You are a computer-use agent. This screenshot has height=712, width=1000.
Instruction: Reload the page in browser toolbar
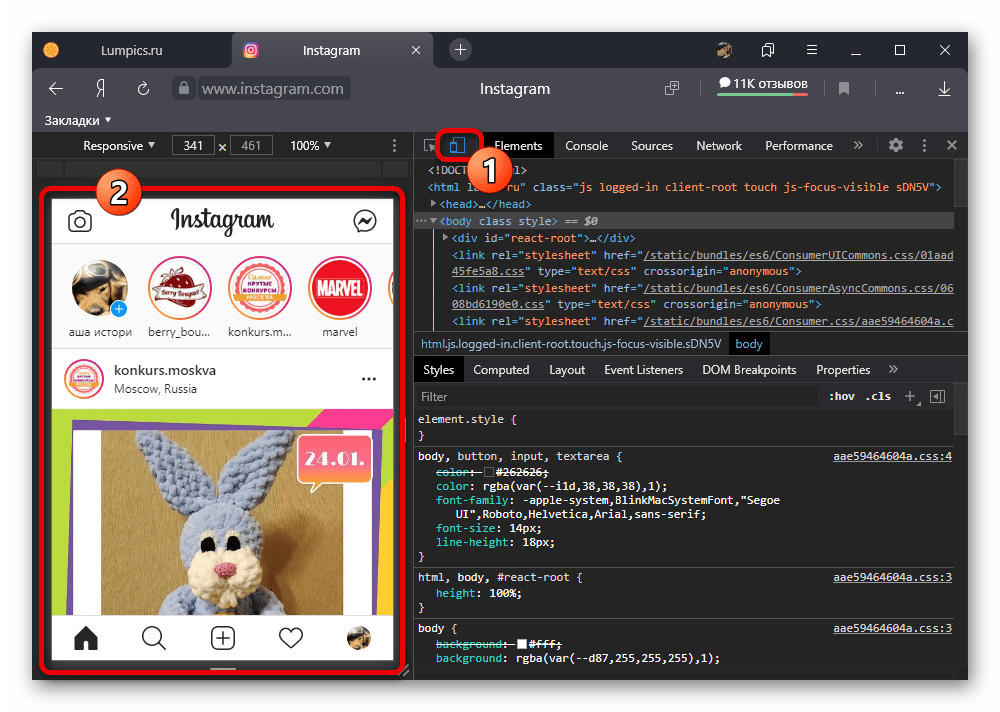(143, 88)
